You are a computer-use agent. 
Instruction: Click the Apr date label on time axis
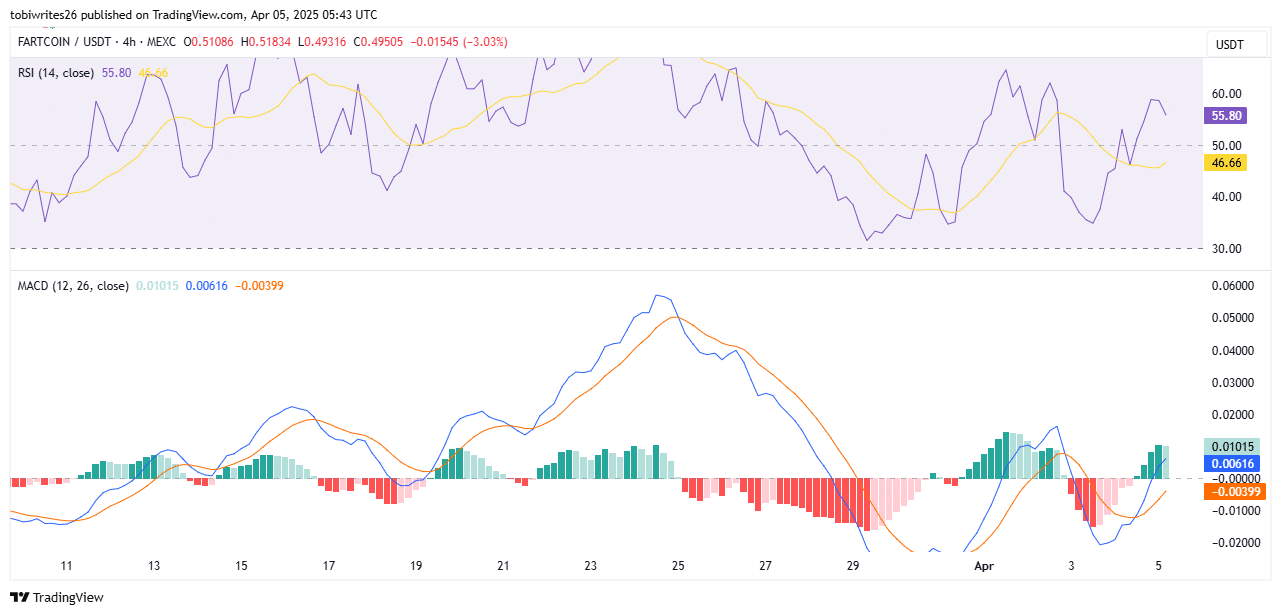(982, 566)
